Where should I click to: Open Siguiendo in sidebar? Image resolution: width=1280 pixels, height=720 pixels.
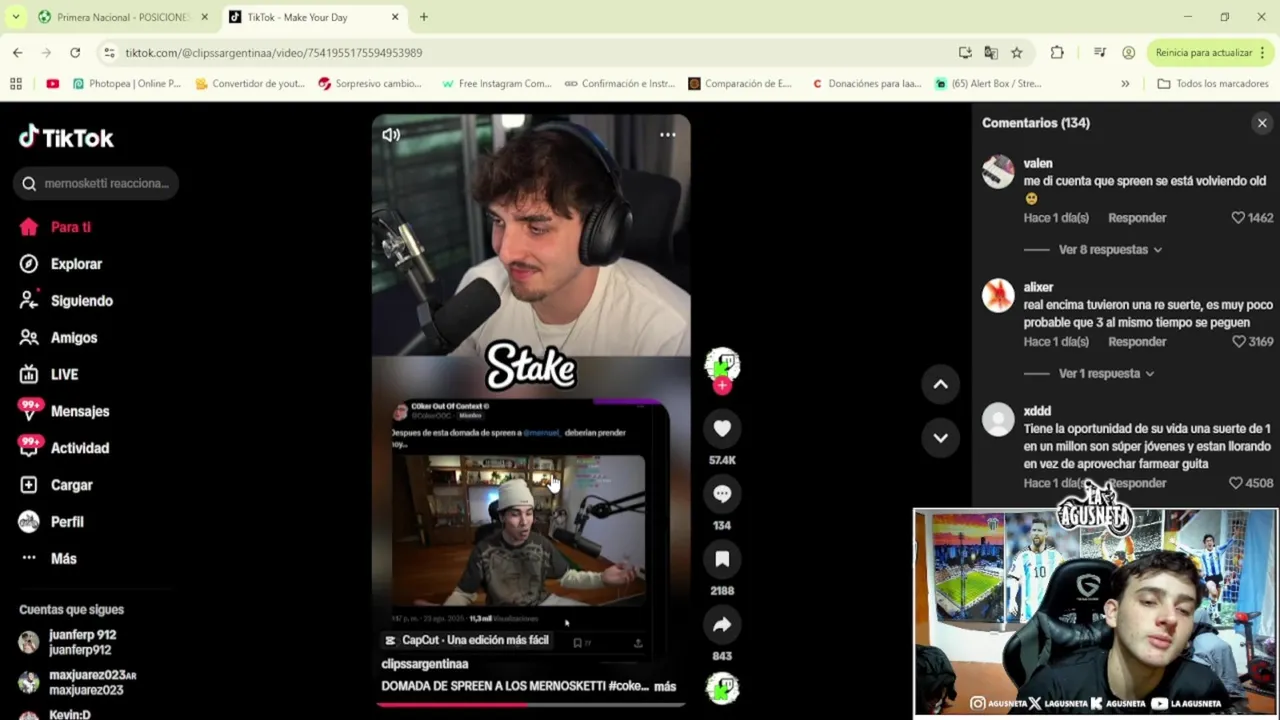(x=67, y=301)
